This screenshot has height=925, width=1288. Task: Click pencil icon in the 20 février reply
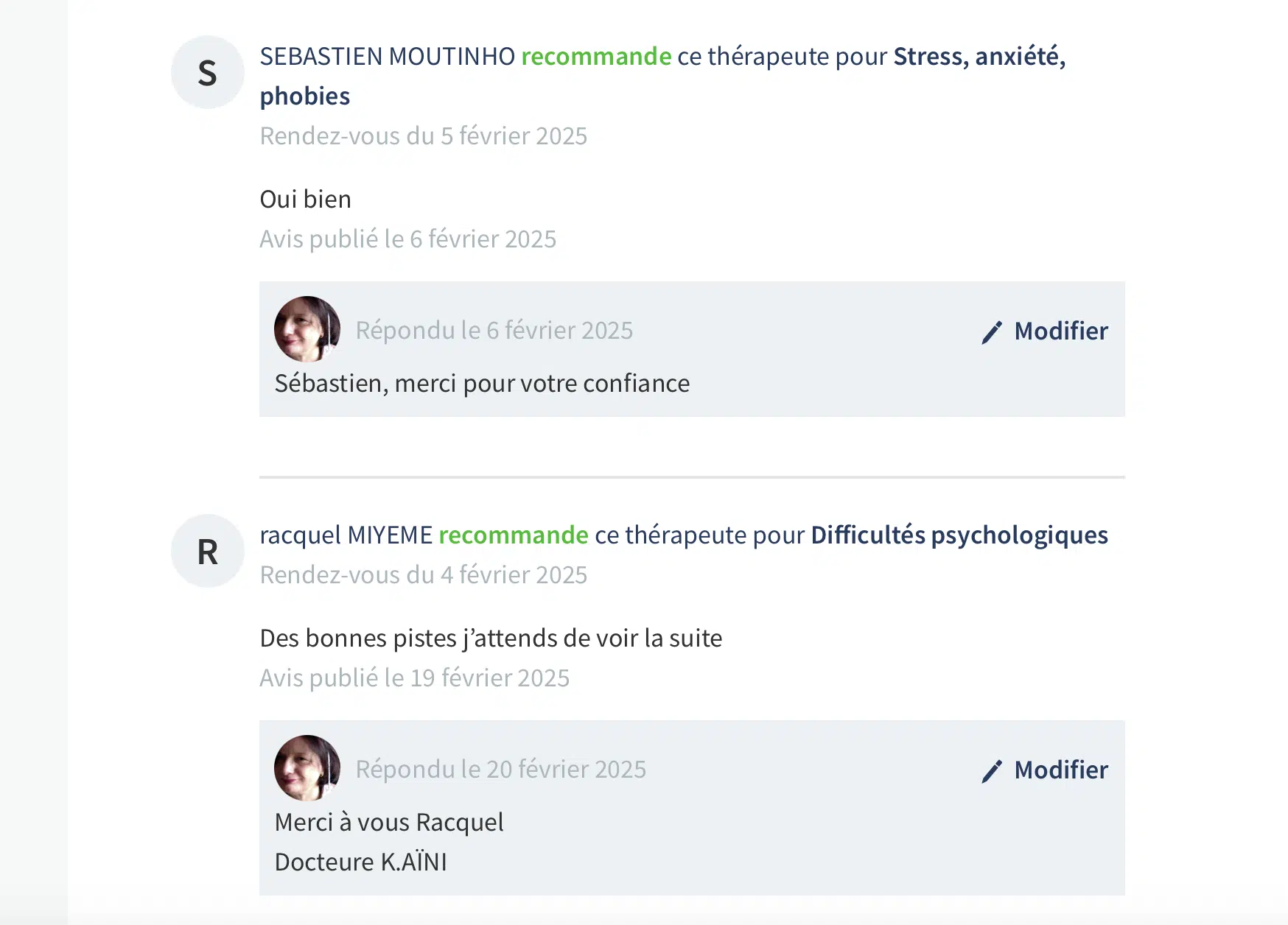click(x=992, y=771)
